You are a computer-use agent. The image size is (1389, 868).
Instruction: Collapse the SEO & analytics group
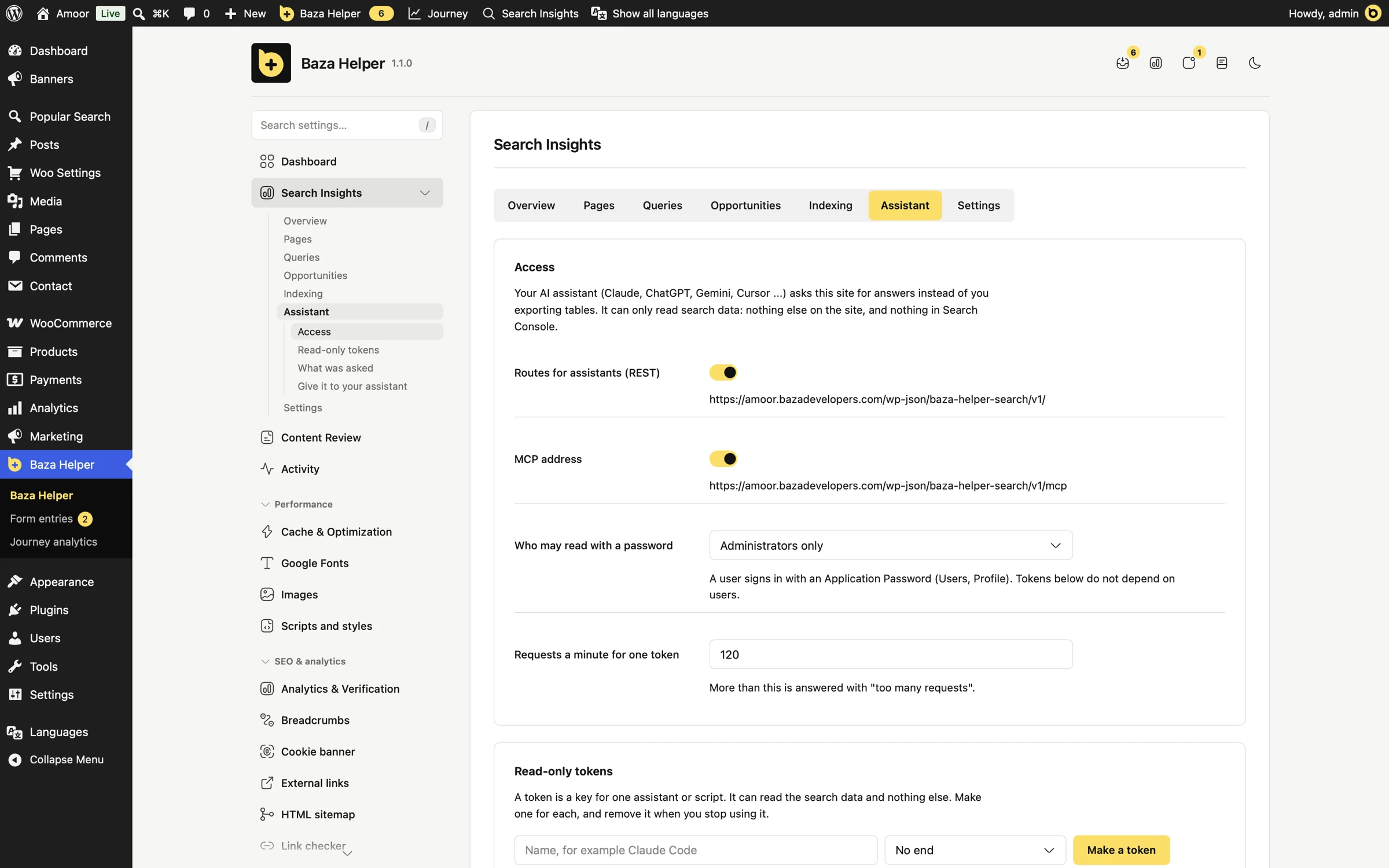[x=303, y=661]
